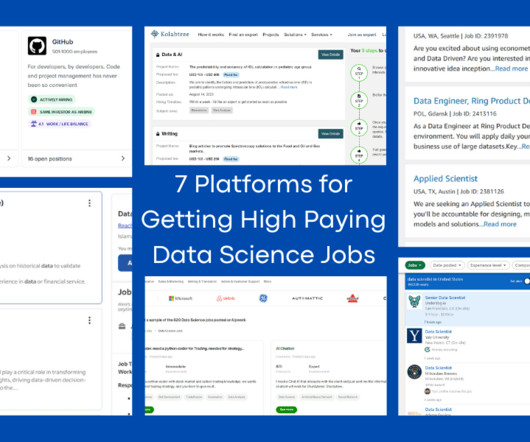Image resolution: width=530 pixels, height=442 pixels.
Task: Expand the Jobs green filter dropdown
Action: click(415, 265)
